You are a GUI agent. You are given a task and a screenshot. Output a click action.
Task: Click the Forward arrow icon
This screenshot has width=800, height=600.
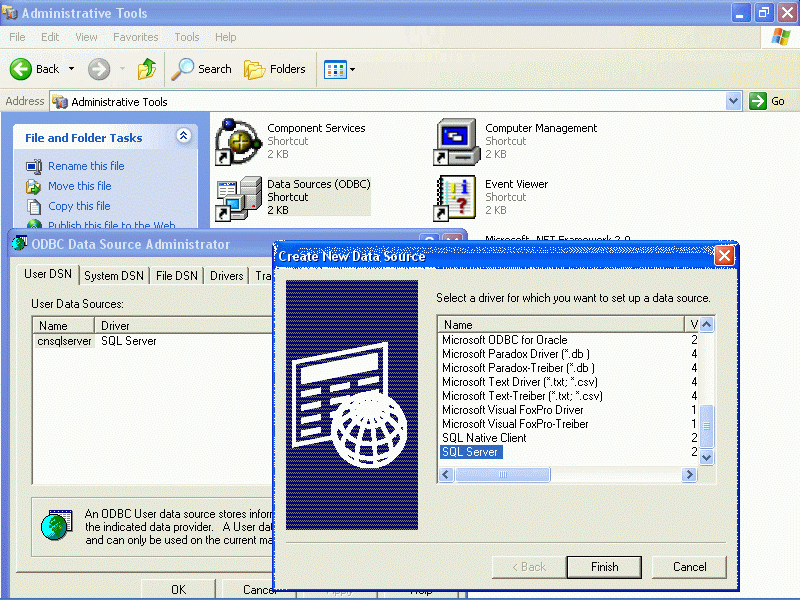(98, 69)
